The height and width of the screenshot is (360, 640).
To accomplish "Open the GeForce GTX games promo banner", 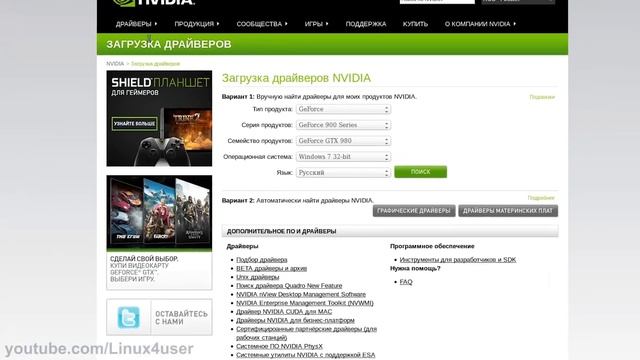I will click(x=159, y=233).
